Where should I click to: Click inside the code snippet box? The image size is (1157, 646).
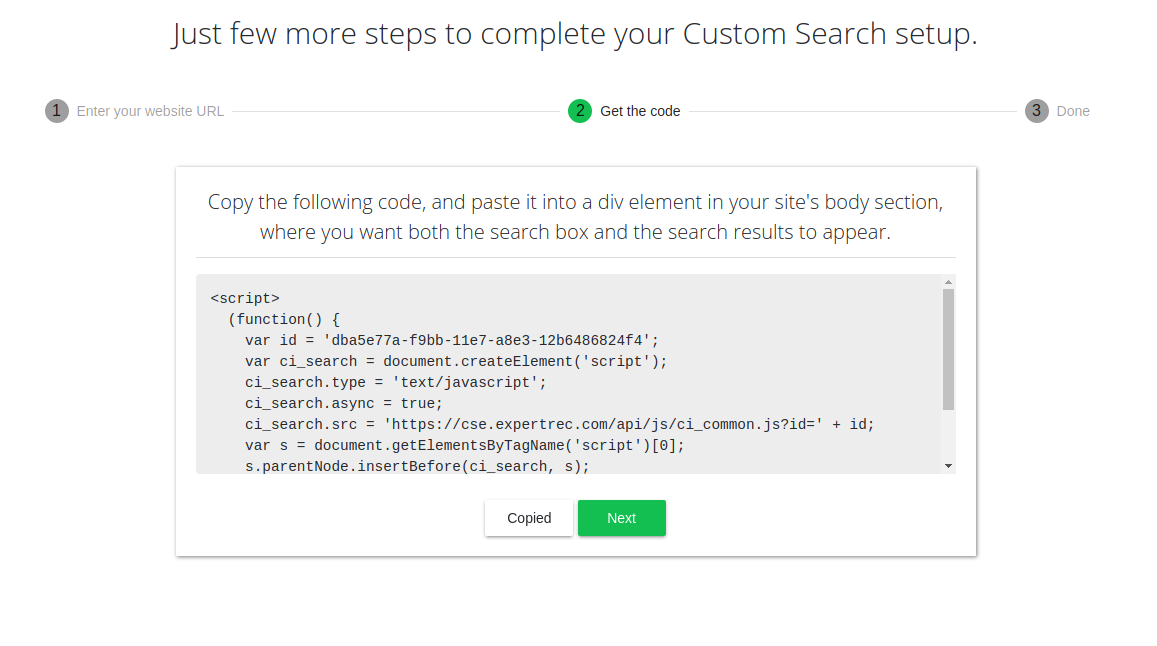[570, 375]
